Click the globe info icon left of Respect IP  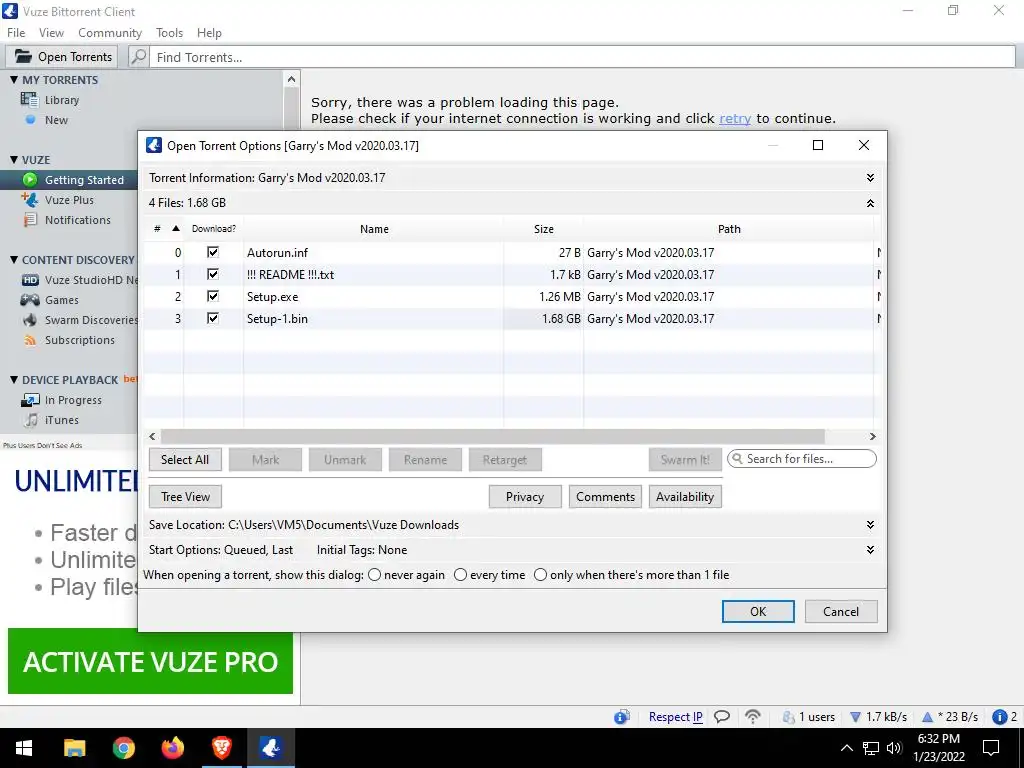point(622,717)
